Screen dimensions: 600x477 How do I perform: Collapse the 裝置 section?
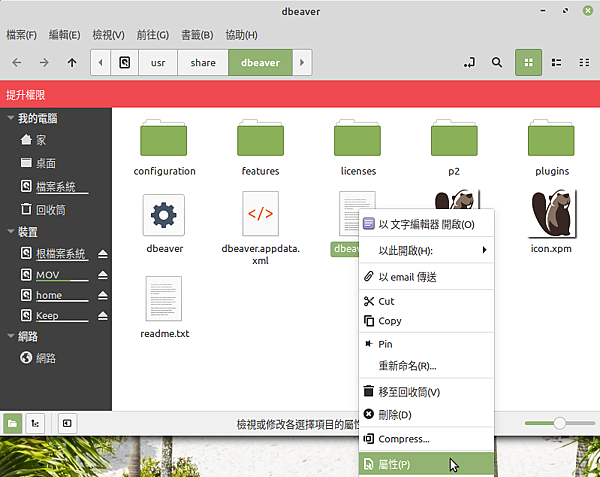[11, 231]
